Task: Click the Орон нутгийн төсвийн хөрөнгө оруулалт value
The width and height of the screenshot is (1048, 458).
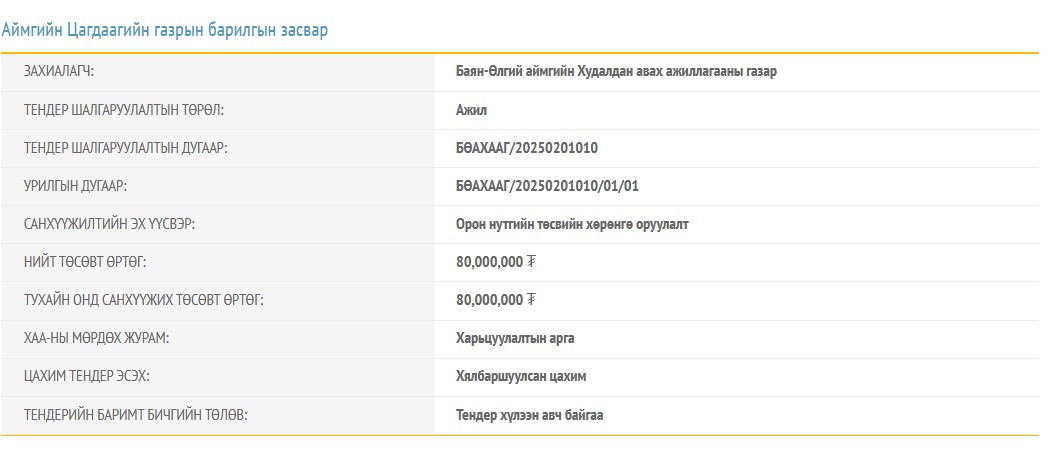Action: pyautogui.click(x=572, y=224)
